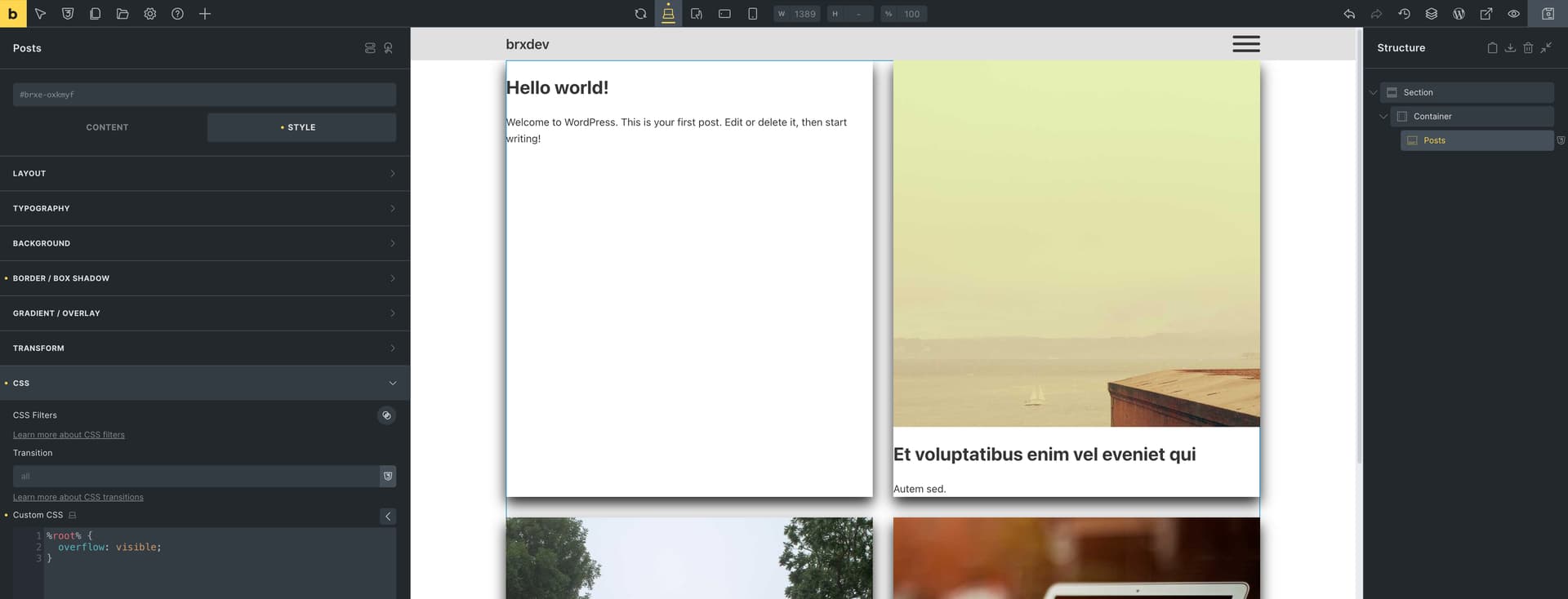Click the plus icon to add elements

[x=205, y=14]
